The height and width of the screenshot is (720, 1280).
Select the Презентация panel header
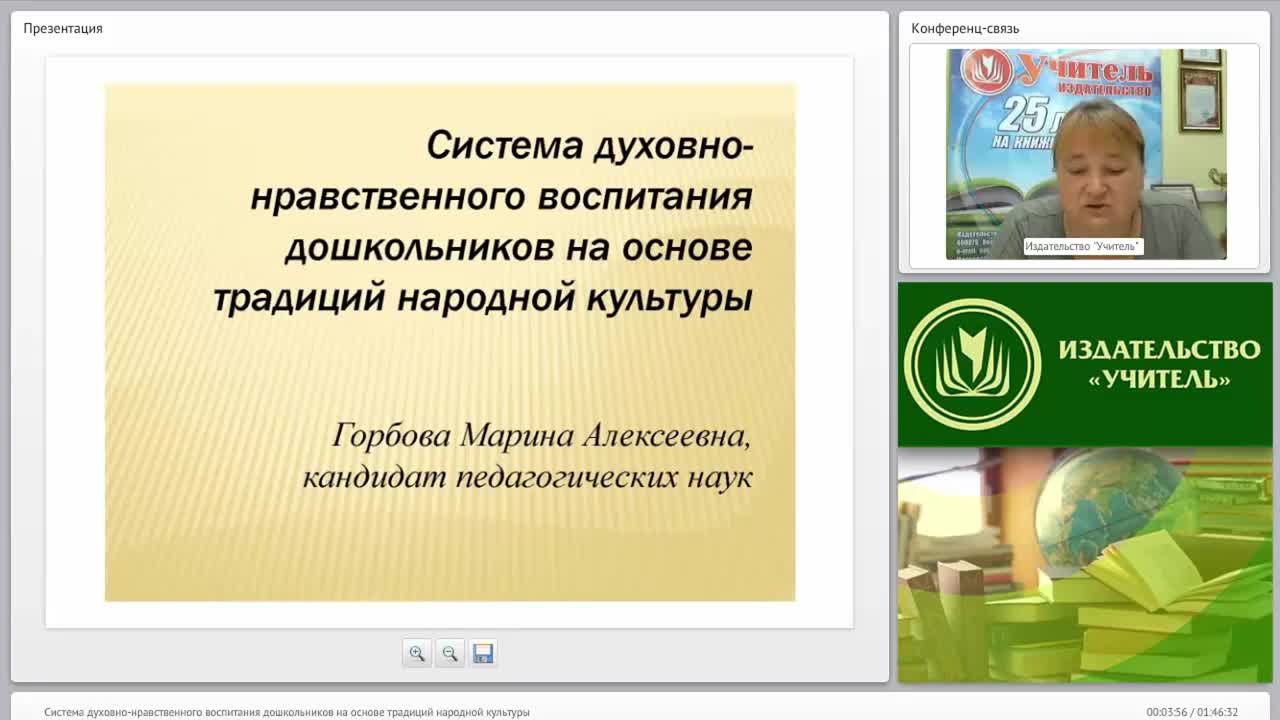tap(63, 28)
